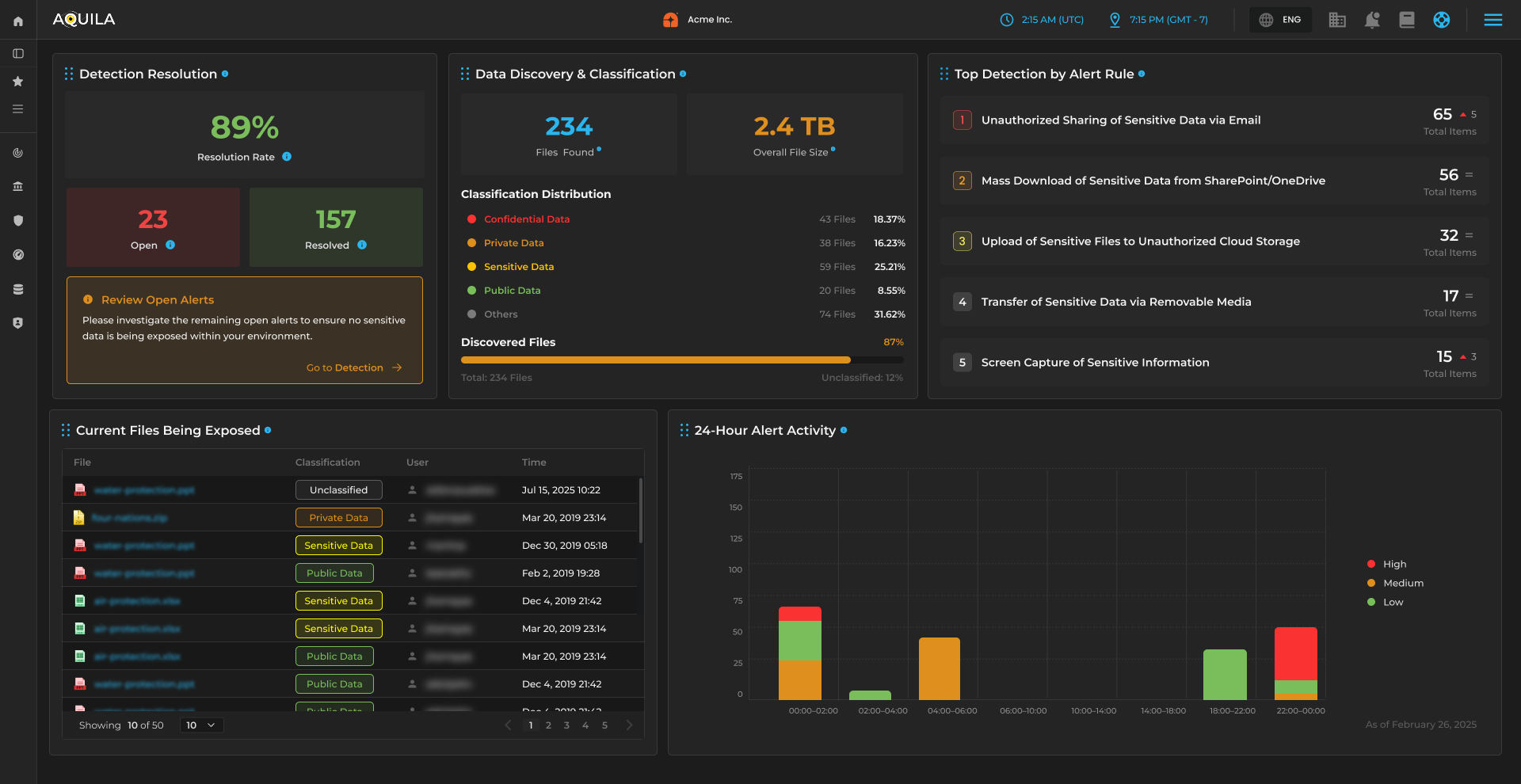Click the Sensitive Data badge on air-protection.xls
Viewport: 1521px width, 784px height.
[338, 600]
